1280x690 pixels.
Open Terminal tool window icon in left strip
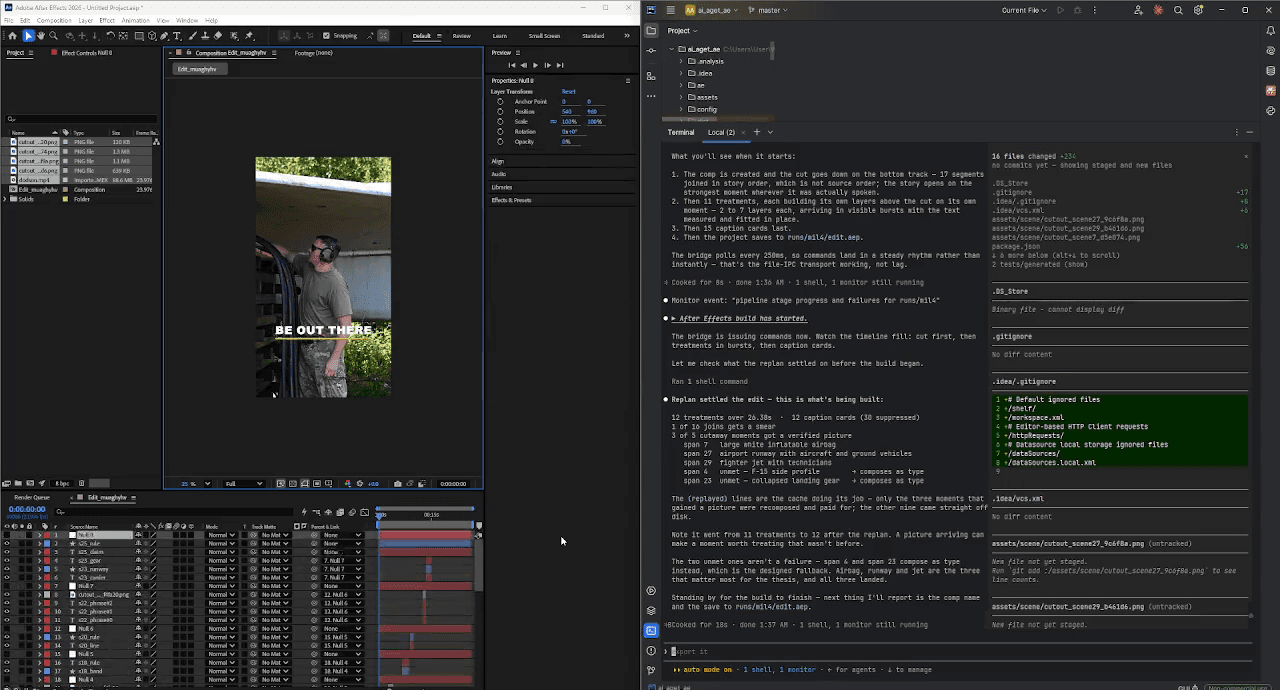point(651,630)
